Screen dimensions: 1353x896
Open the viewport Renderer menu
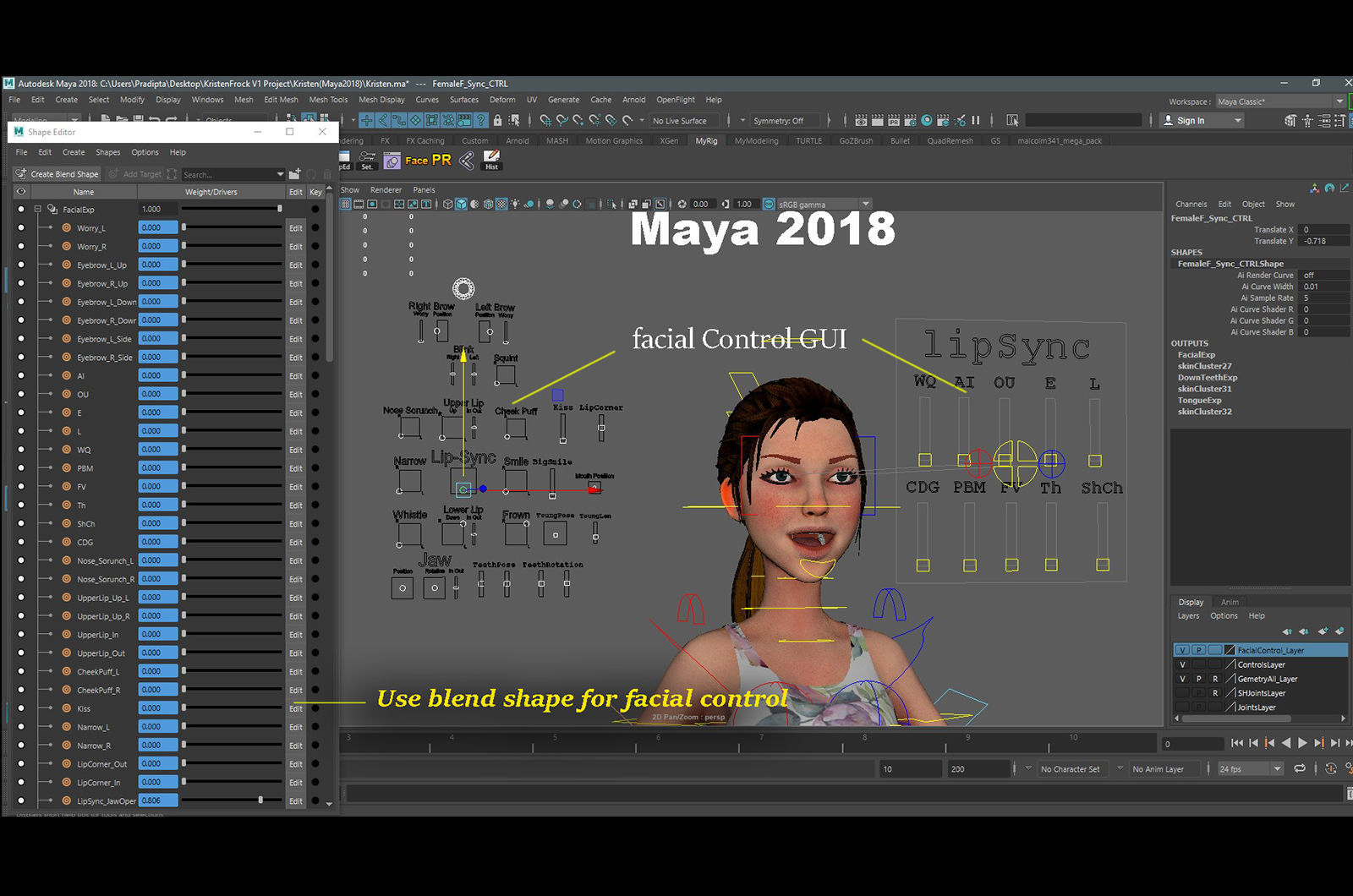click(x=386, y=190)
